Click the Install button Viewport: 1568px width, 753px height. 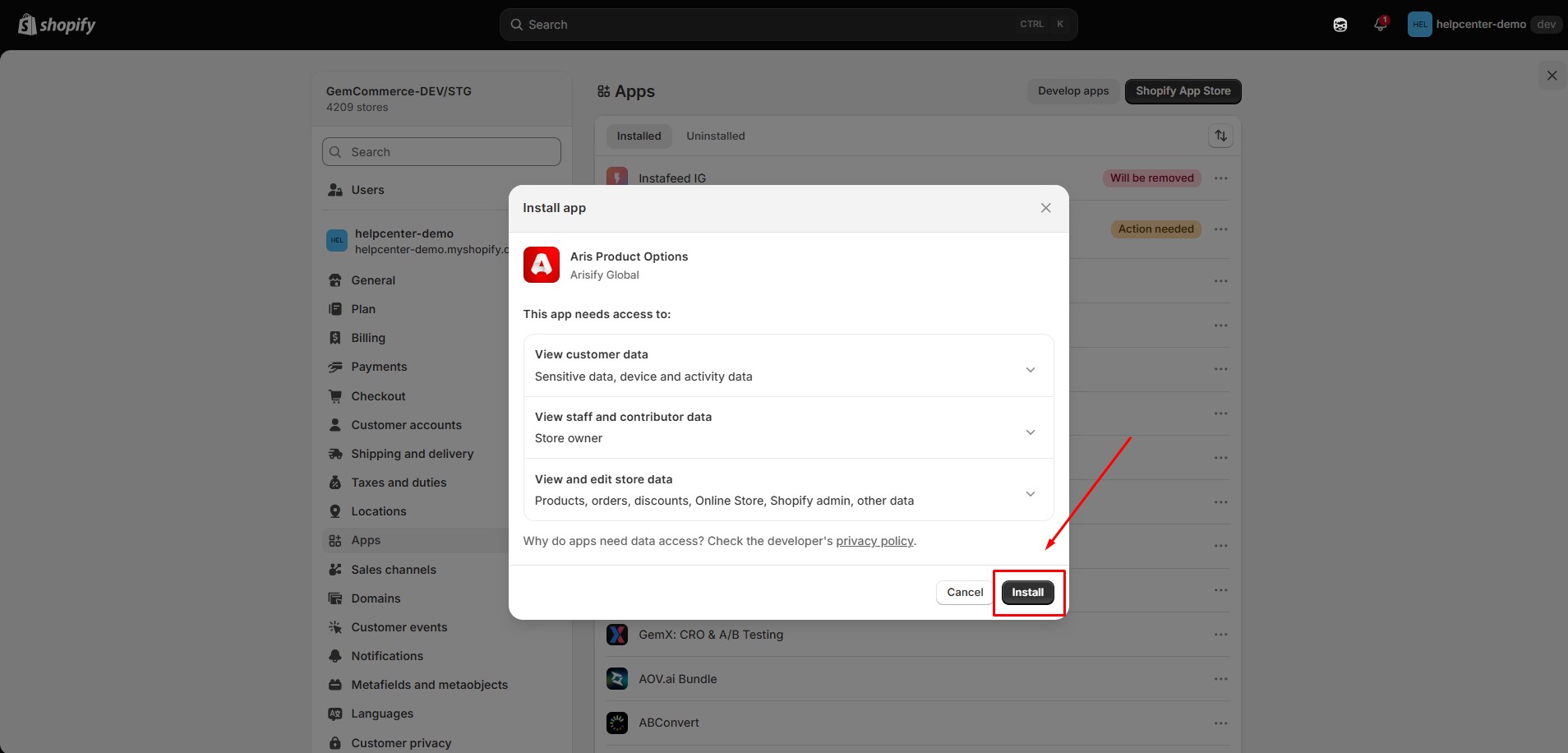click(1027, 592)
